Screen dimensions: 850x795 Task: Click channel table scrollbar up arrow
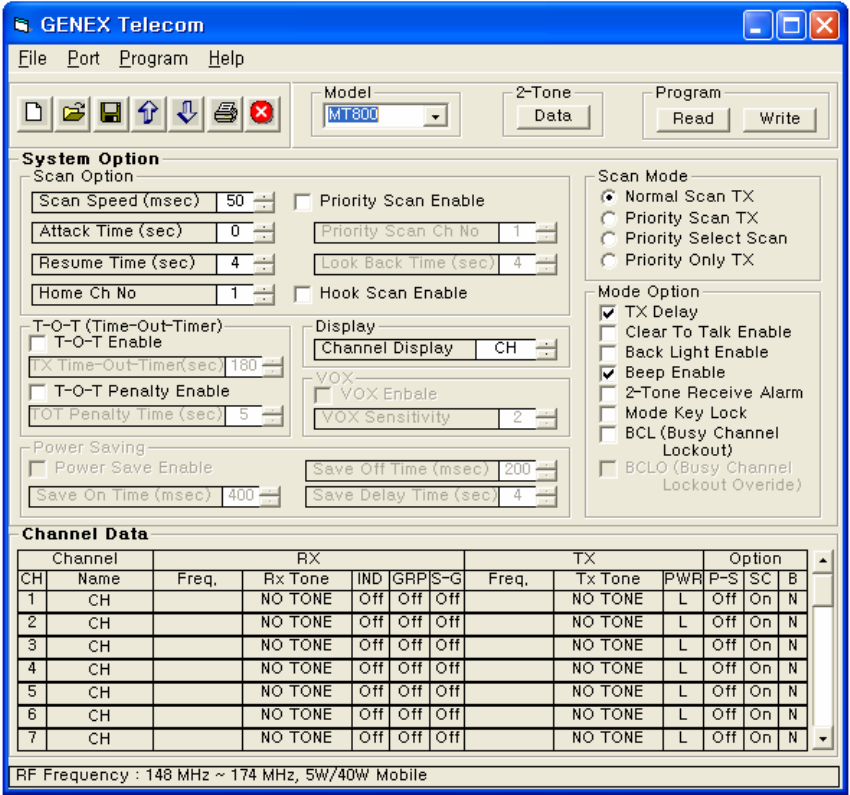click(823, 560)
